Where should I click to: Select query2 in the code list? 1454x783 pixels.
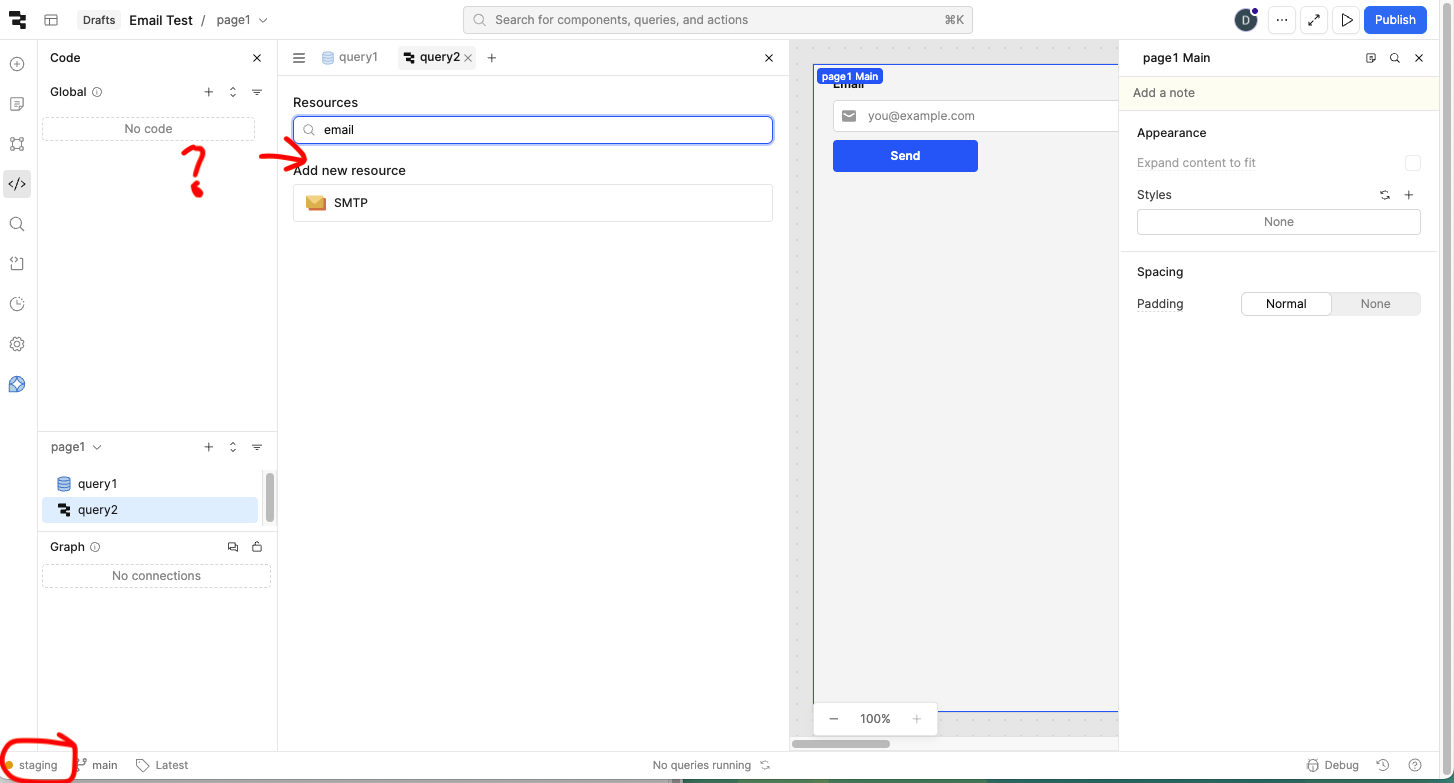coord(98,510)
